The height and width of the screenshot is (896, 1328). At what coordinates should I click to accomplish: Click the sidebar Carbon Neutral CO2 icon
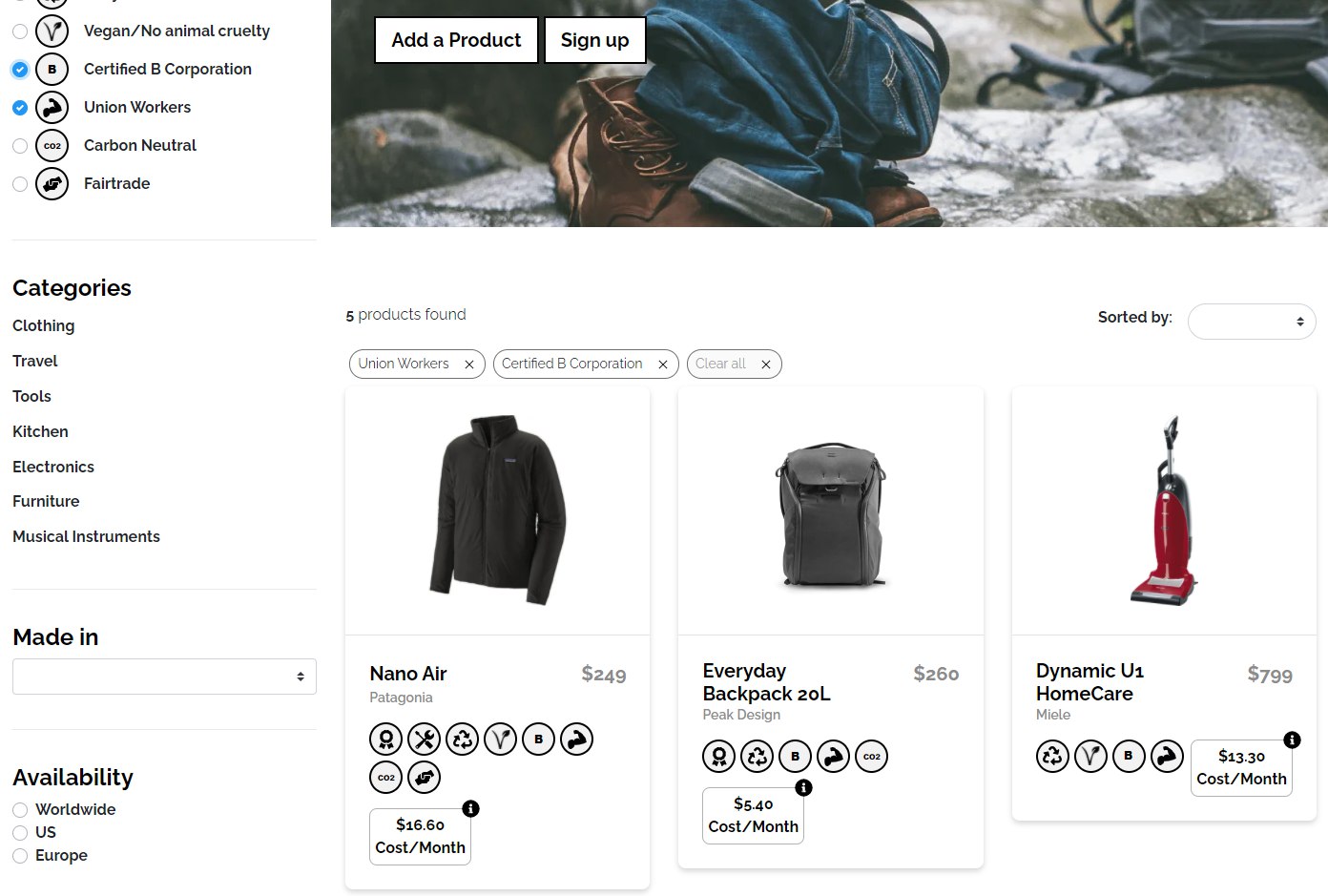point(52,145)
